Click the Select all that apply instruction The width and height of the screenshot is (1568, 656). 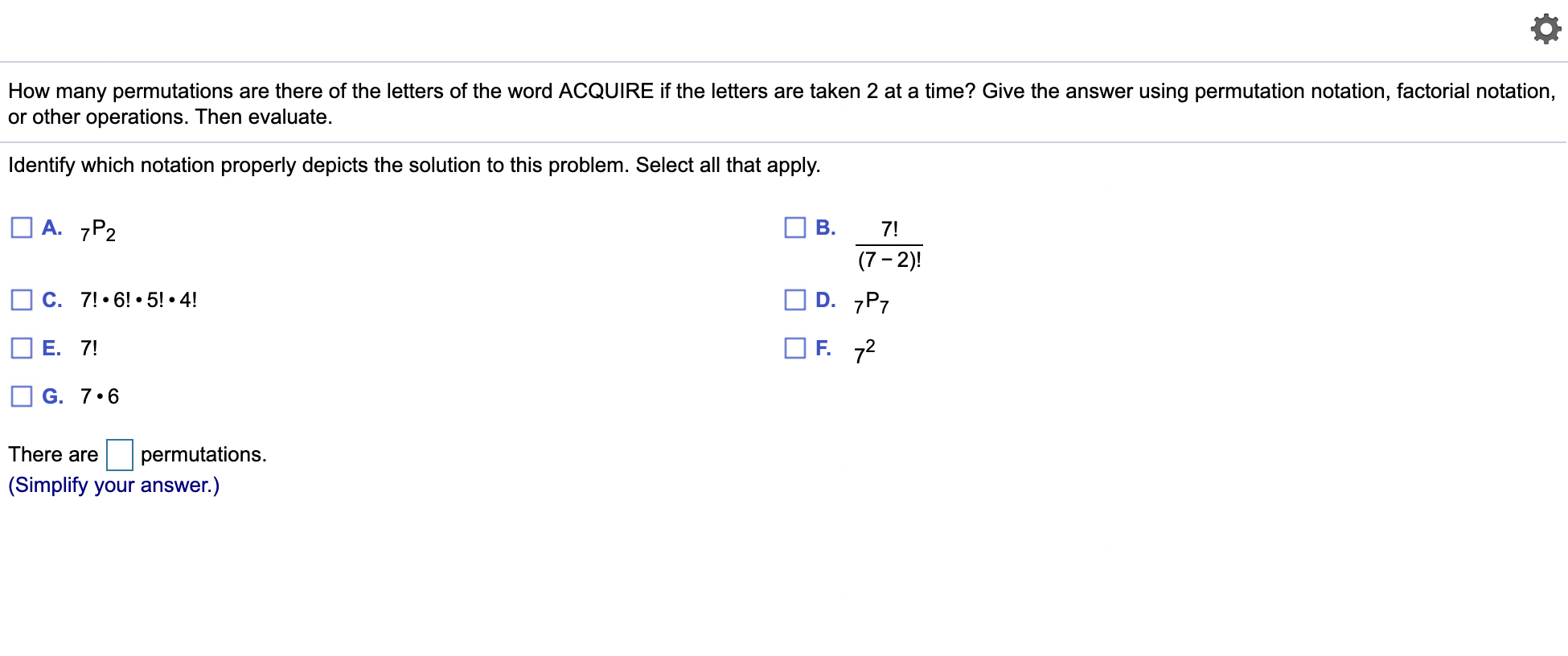[414, 165]
